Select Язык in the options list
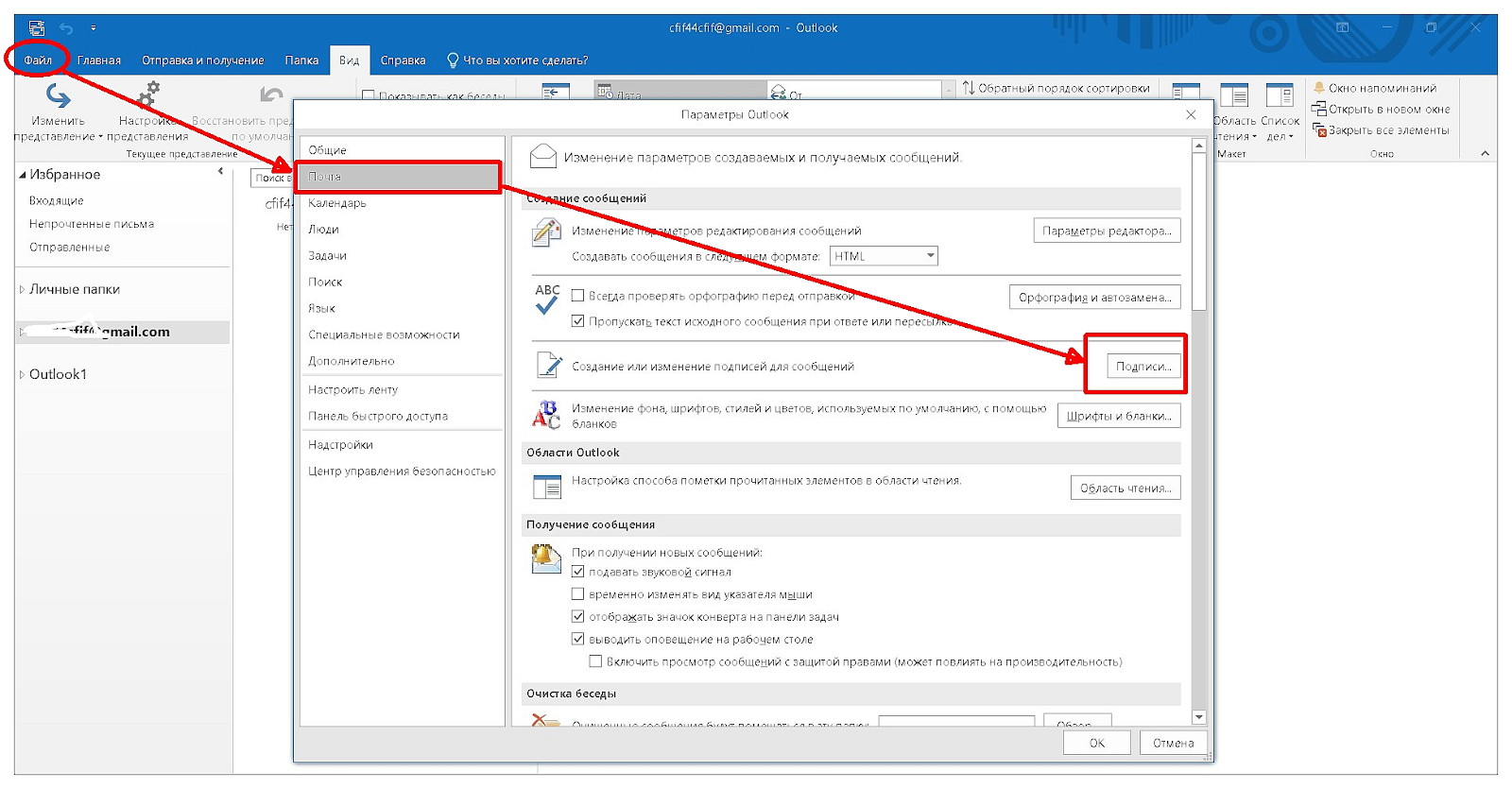 point(402,309)
